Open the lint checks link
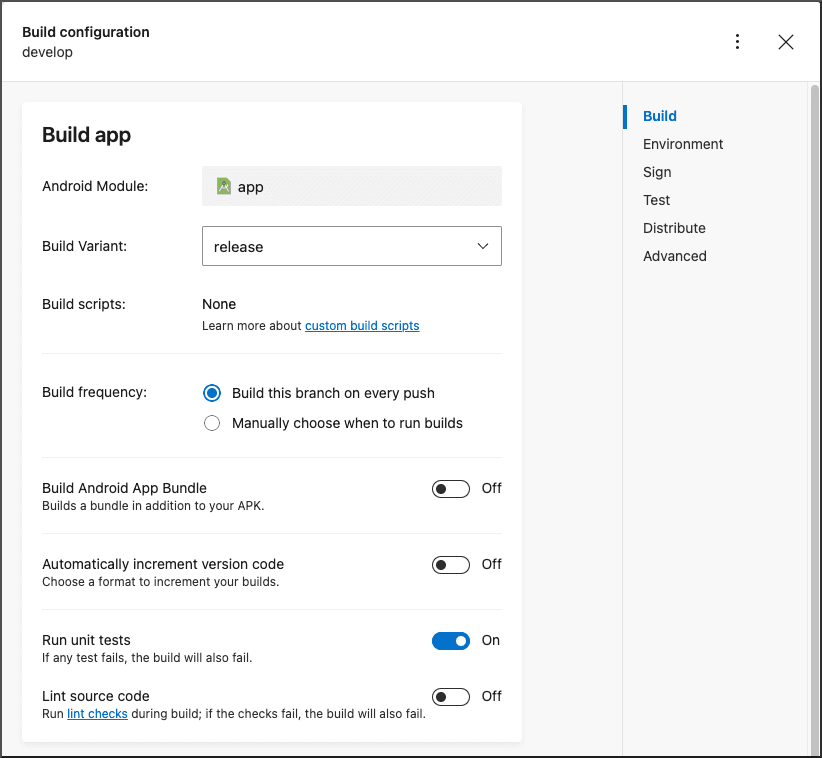Viewport: 822px width, 758px height. tap(98, 713)
